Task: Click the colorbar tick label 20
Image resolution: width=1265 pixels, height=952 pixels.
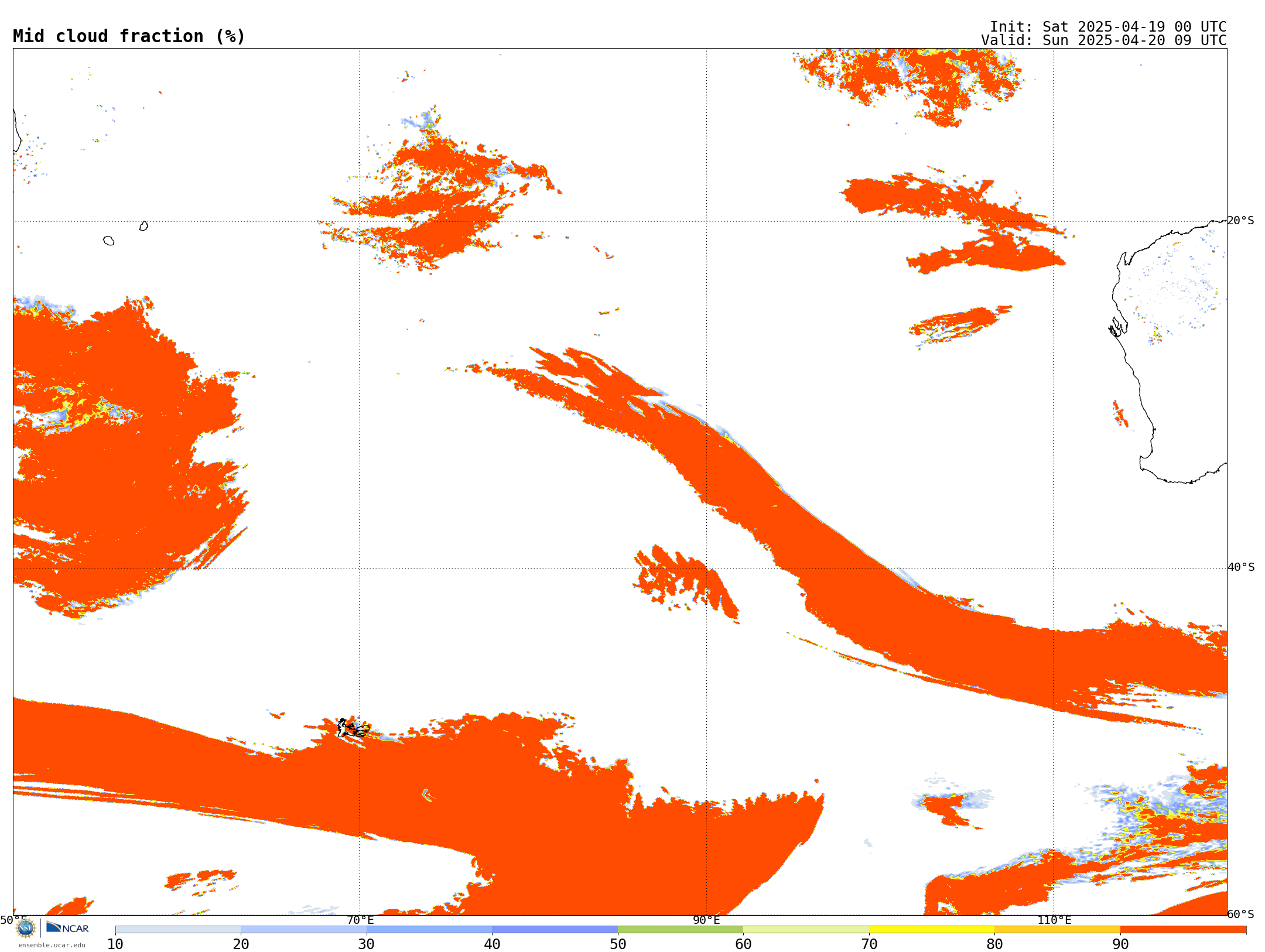Action: (241, 944)
